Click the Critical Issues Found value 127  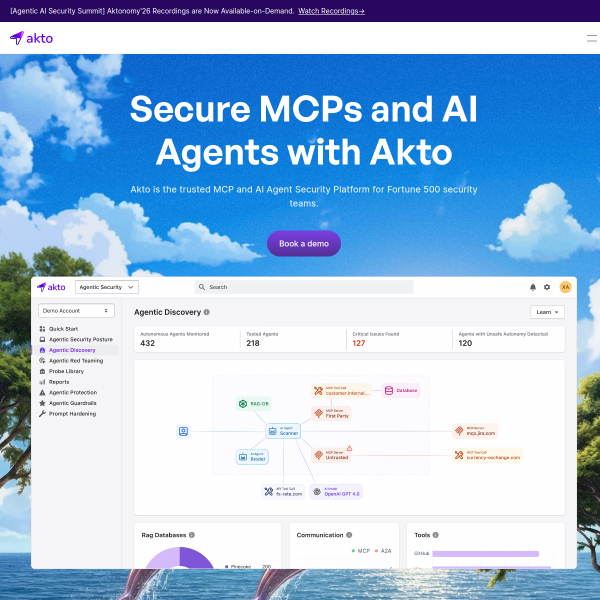coord(359,343)
